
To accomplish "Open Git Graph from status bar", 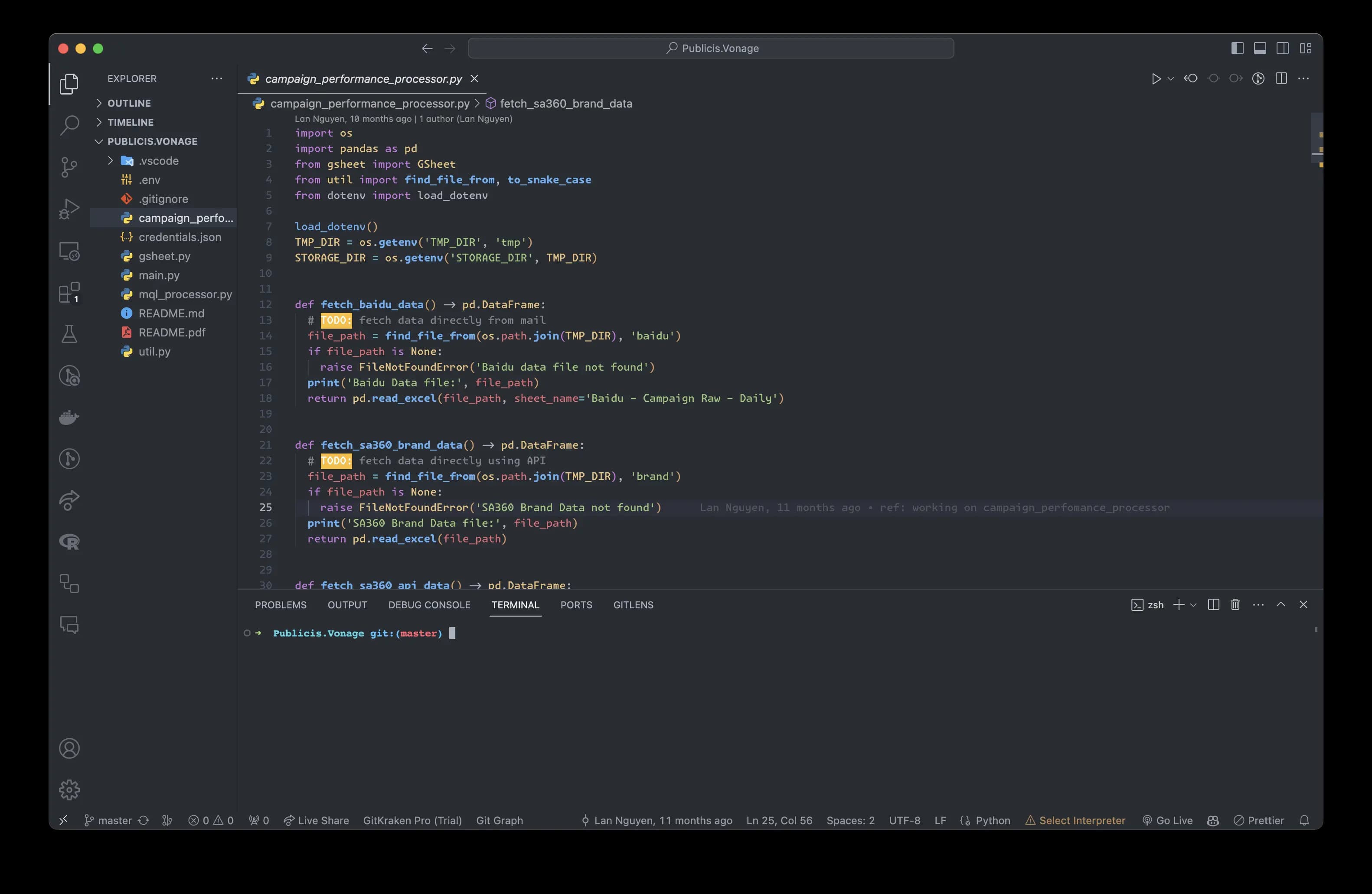I will (x=499, y=820).
